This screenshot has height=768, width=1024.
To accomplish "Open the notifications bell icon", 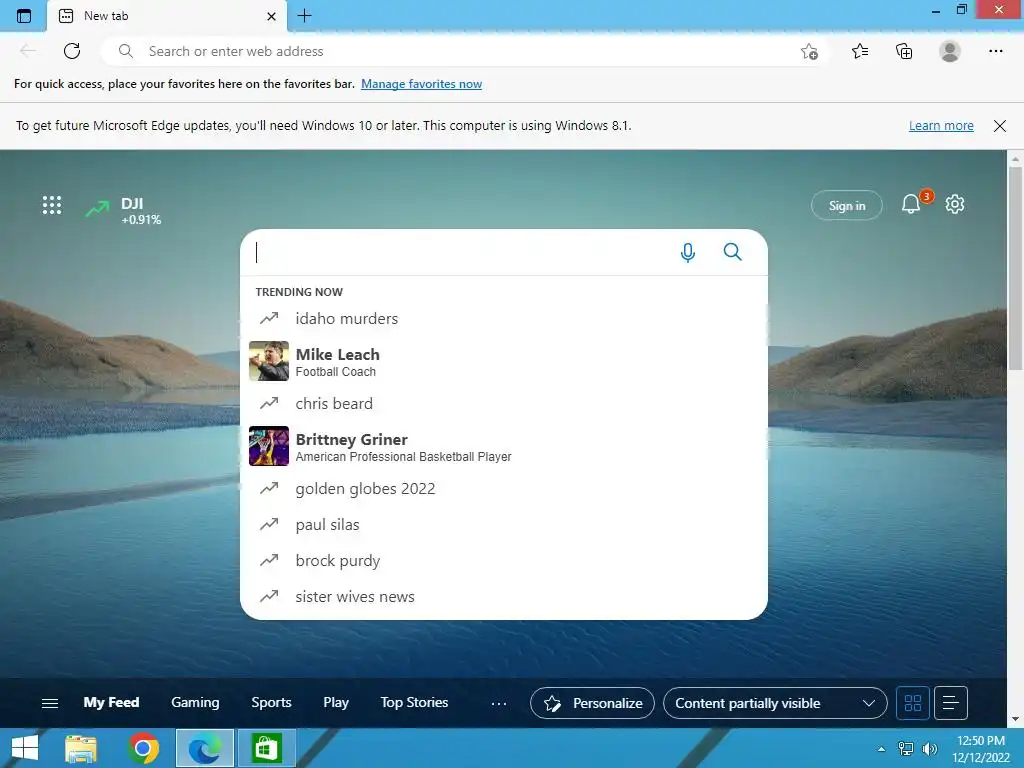I will click(x=912, y=204).
